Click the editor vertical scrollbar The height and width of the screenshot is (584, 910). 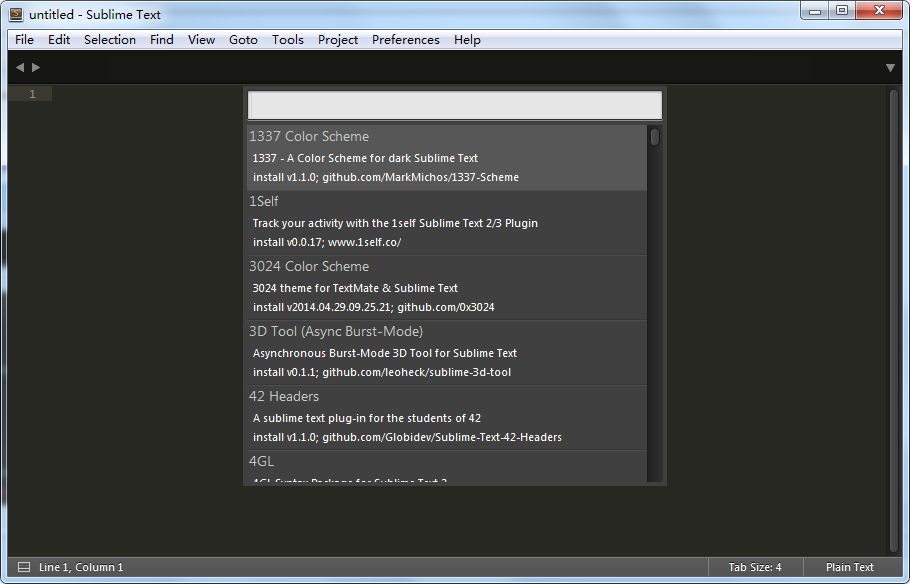click(894, 320)
